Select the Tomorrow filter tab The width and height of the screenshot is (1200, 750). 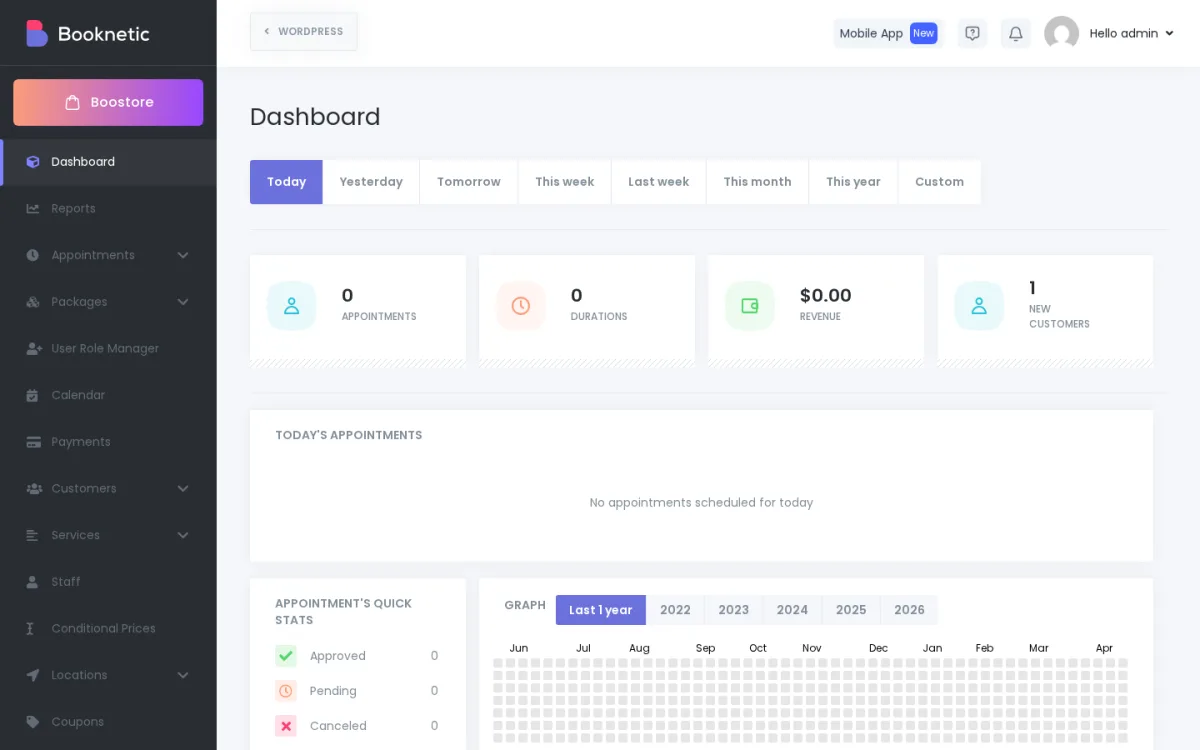(x=469, y=182)
